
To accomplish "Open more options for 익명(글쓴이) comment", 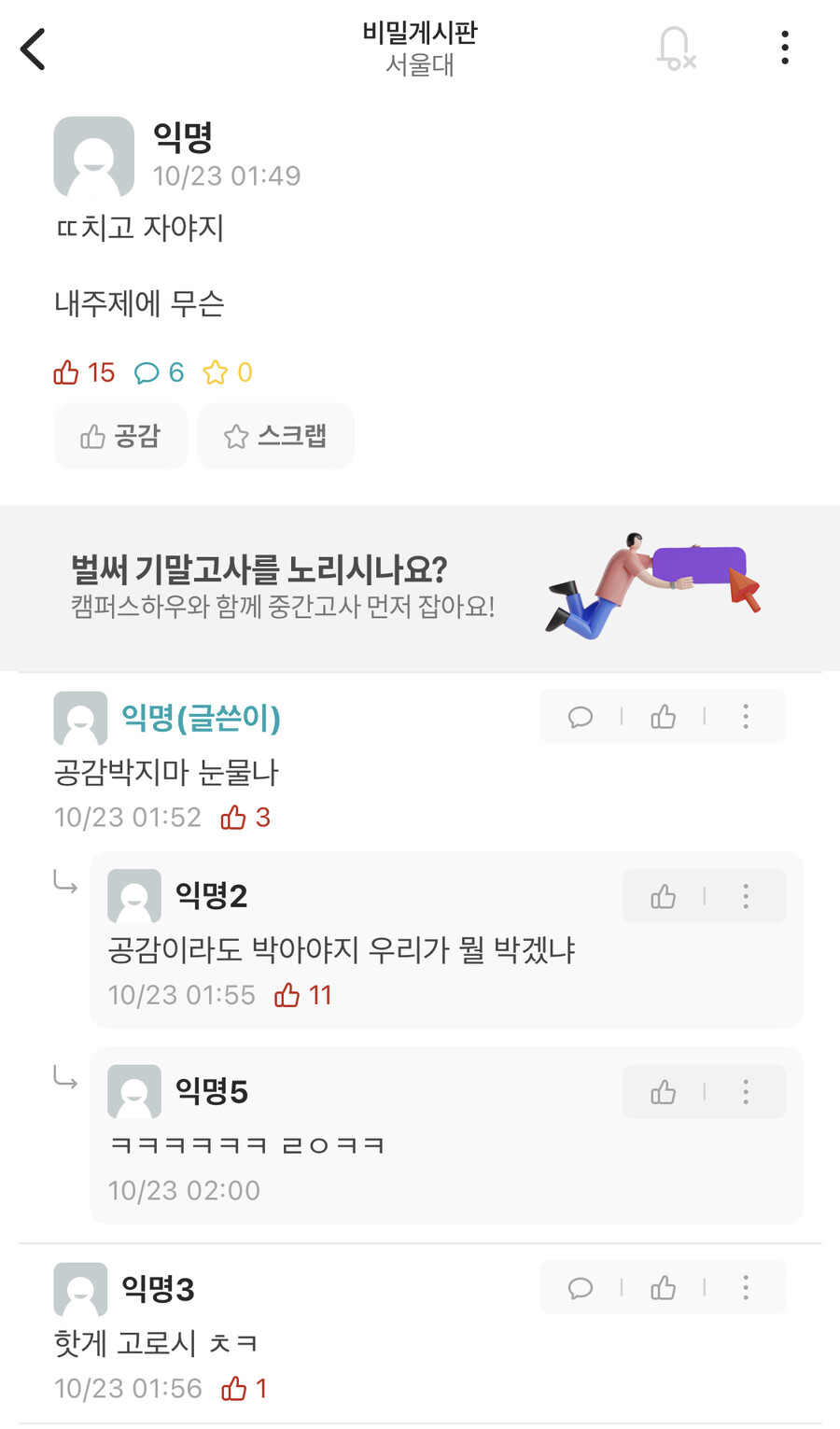I will [x=746, y=717].
